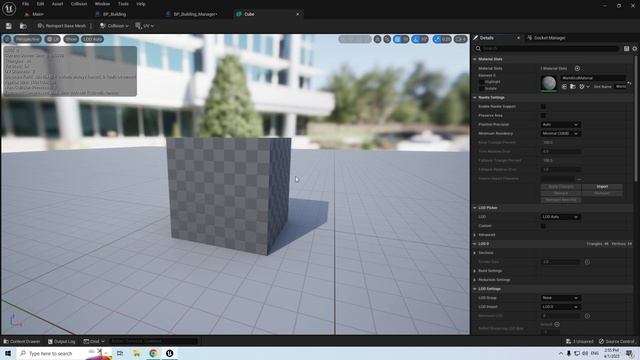Click the Details settings gear icon
Image resolution: width=640 pixels, height=360 pixels.
tap(634, 49)
